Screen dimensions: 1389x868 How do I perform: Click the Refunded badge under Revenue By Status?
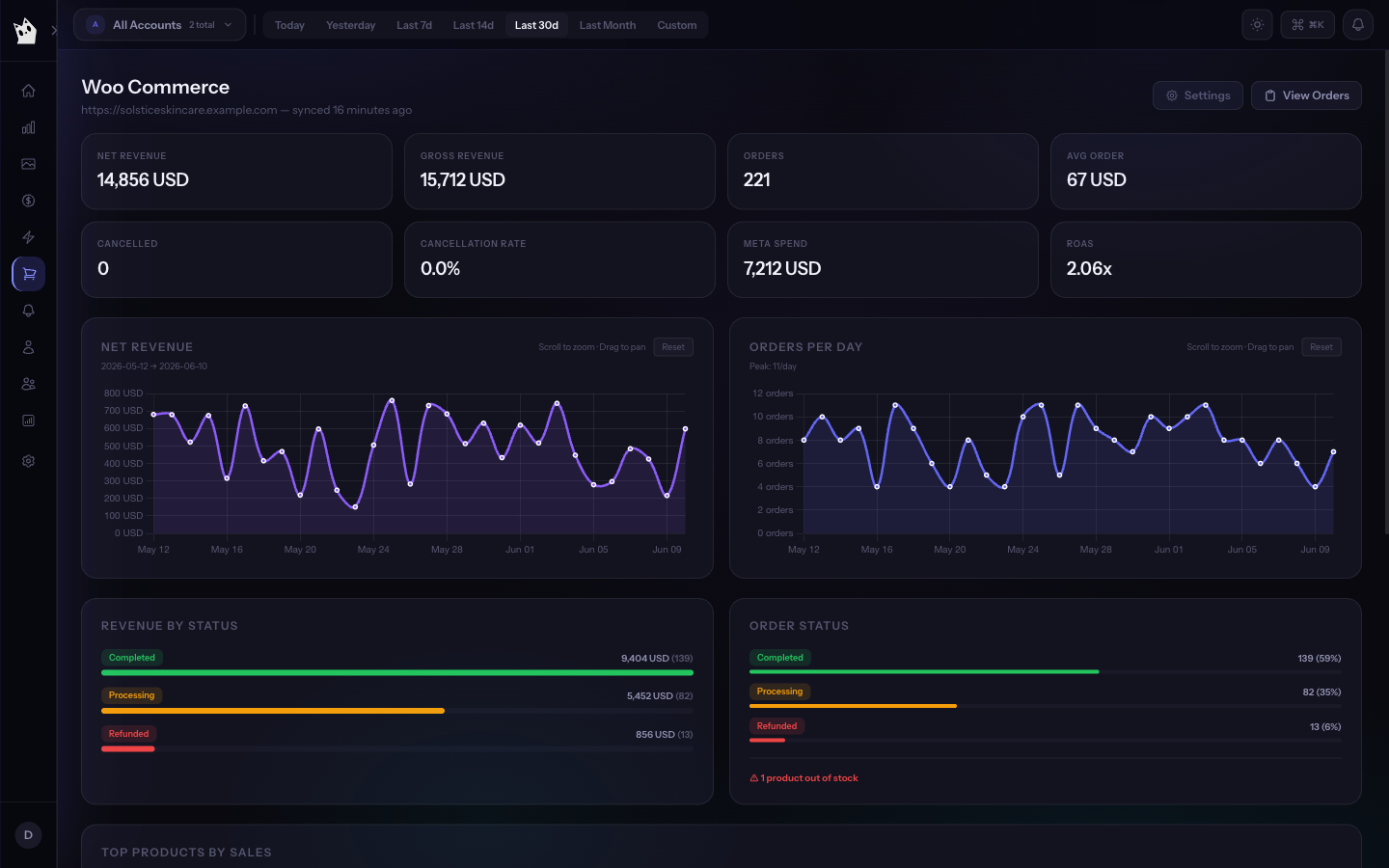point(128,734)
